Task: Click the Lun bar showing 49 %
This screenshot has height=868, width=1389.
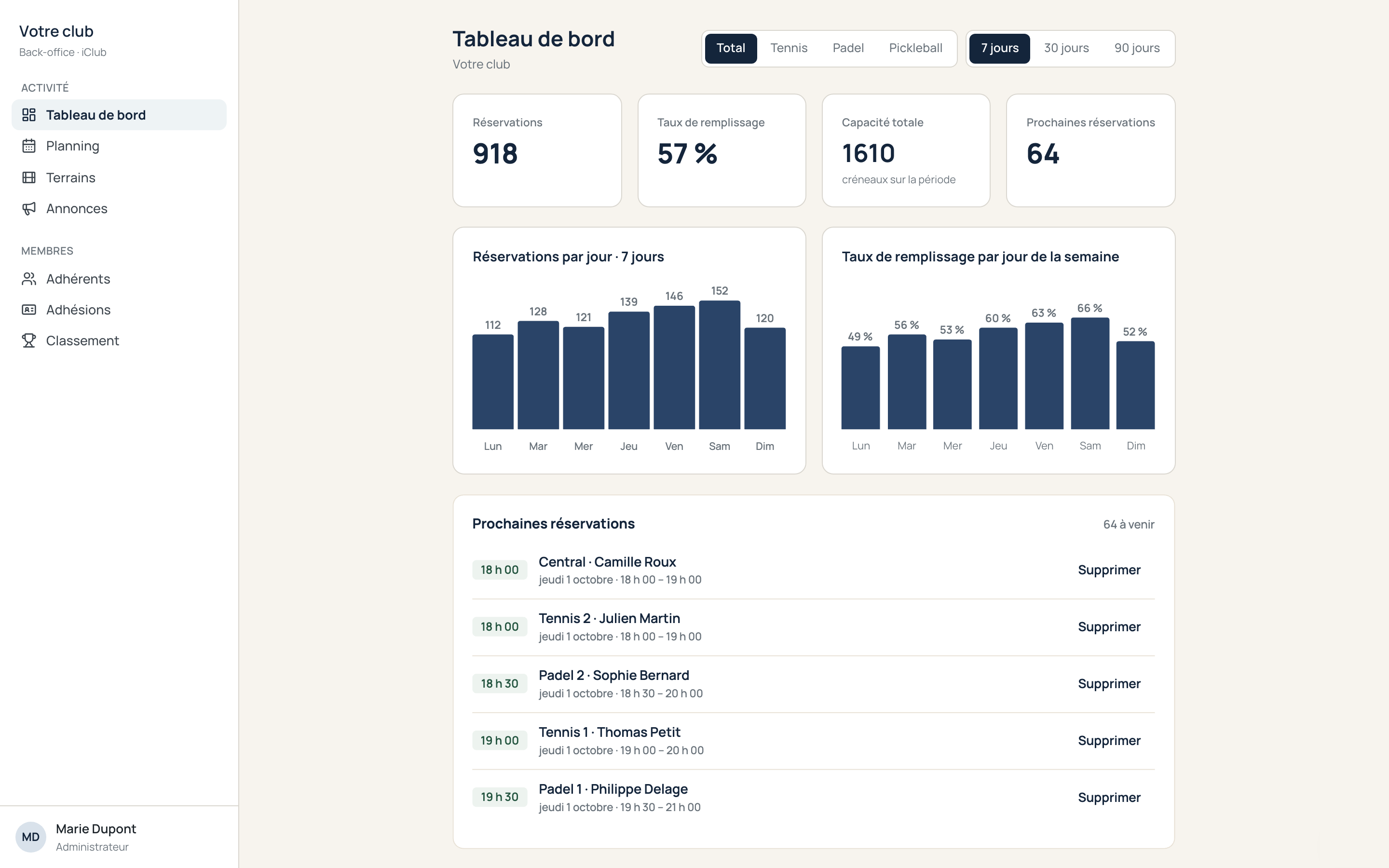Action: 860,388
